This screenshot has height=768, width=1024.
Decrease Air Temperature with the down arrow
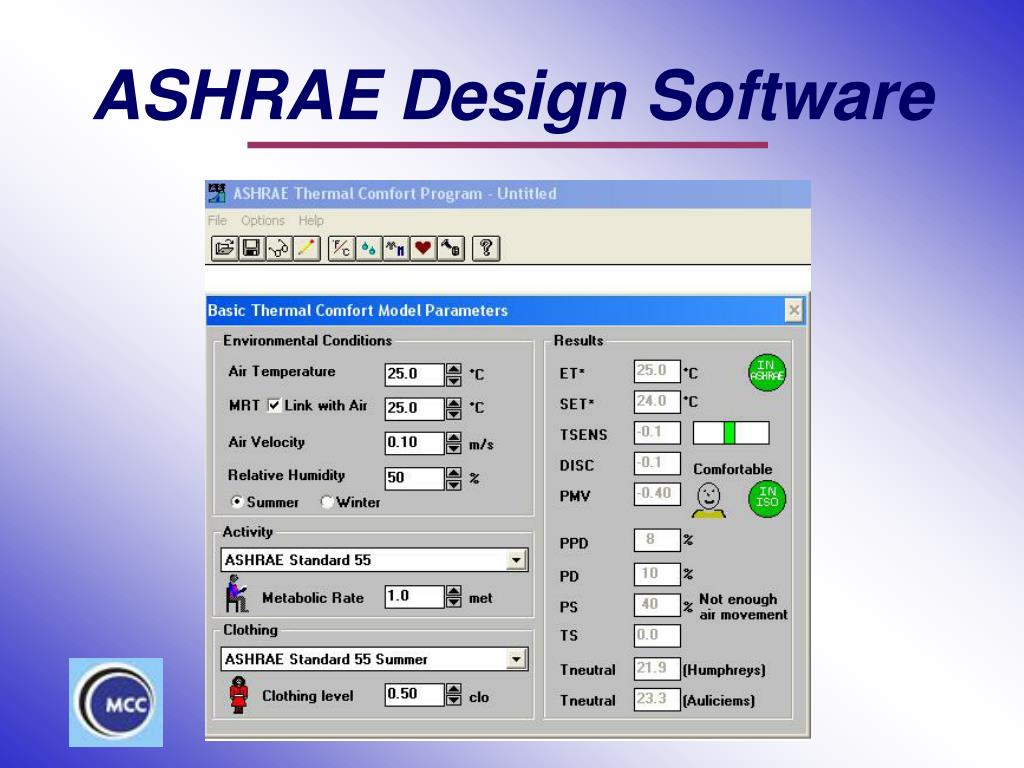(453, 380)
